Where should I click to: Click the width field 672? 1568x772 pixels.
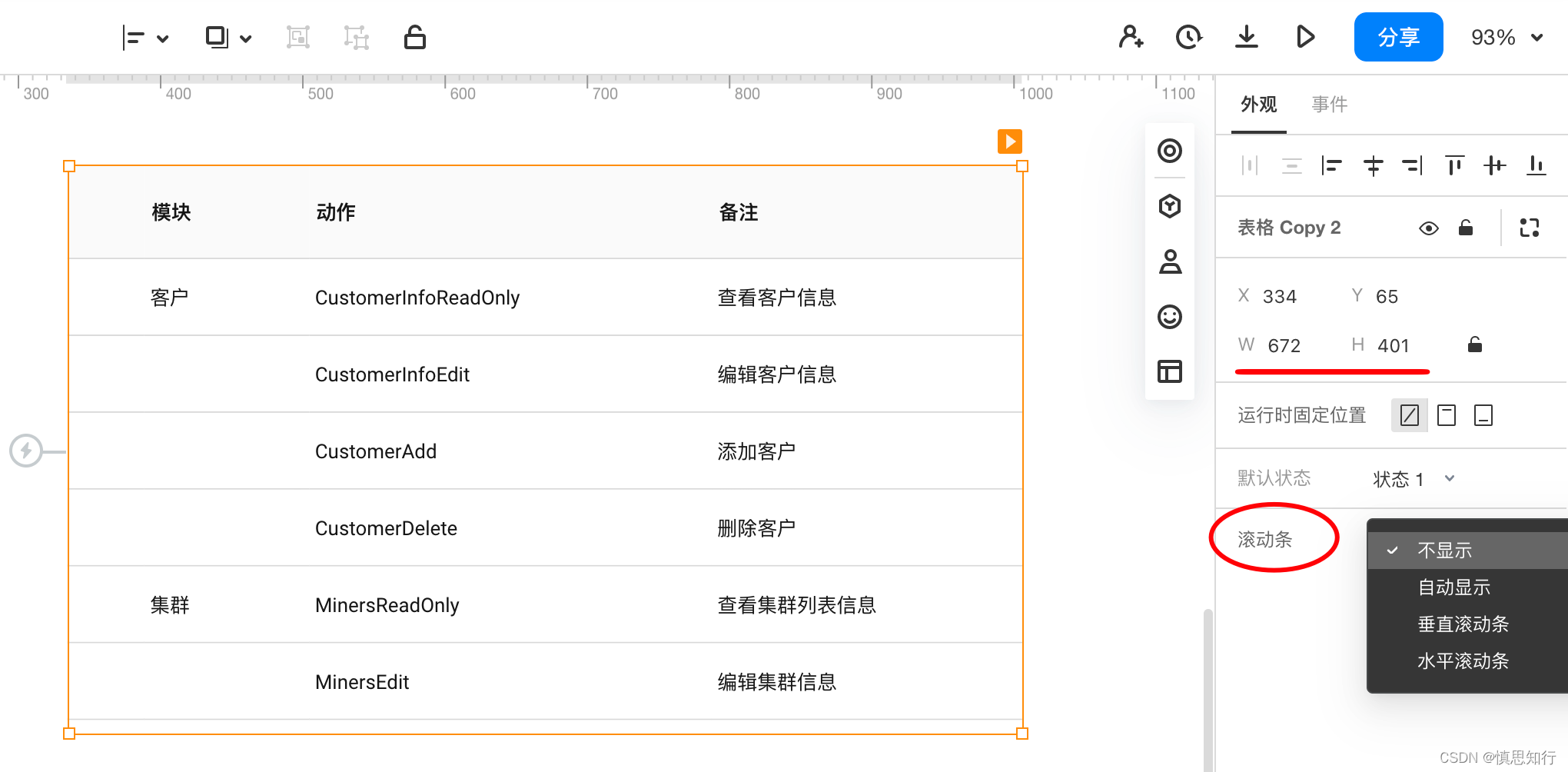point(1284,346)
